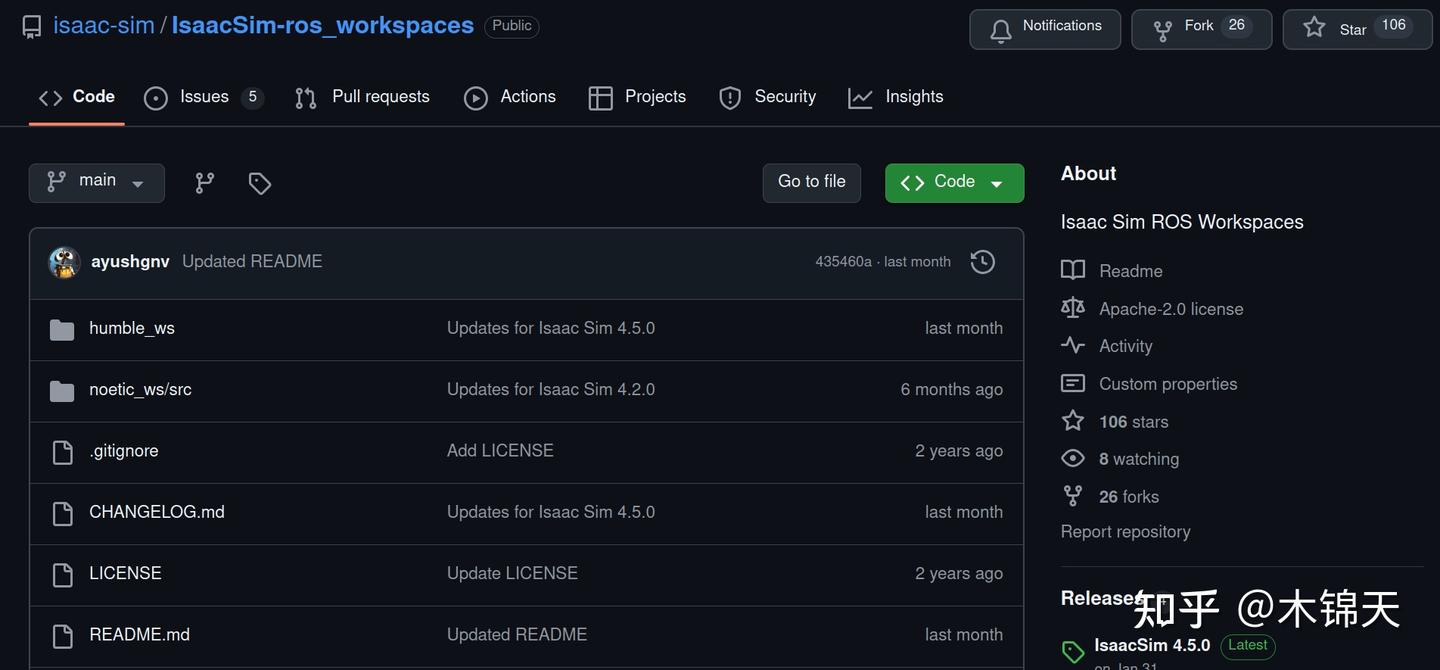Open the isaac-sim organization link
The image size is (1440, 670).
coord(103,26)
